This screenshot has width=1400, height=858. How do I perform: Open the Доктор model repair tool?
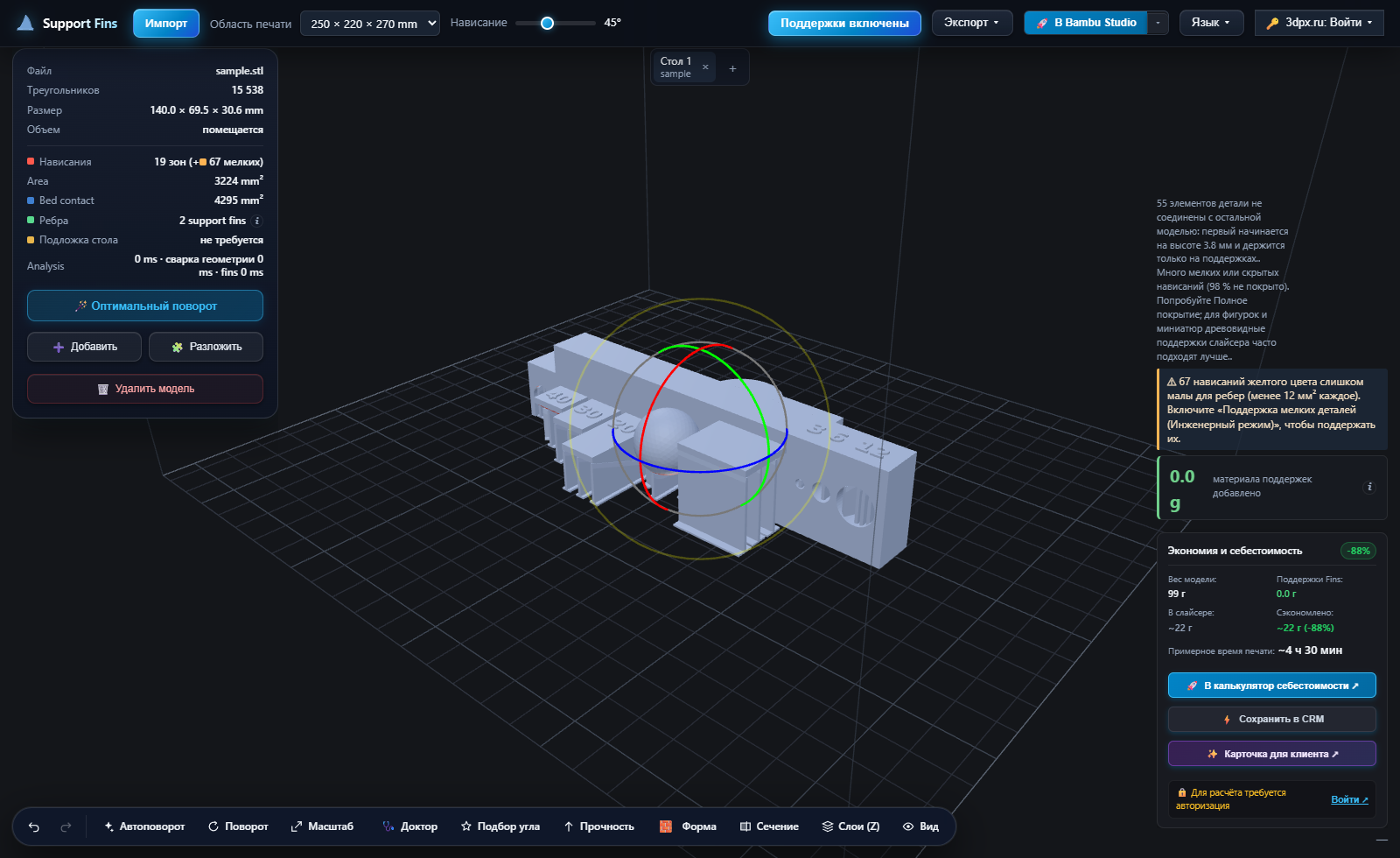(x=409, y=826)
